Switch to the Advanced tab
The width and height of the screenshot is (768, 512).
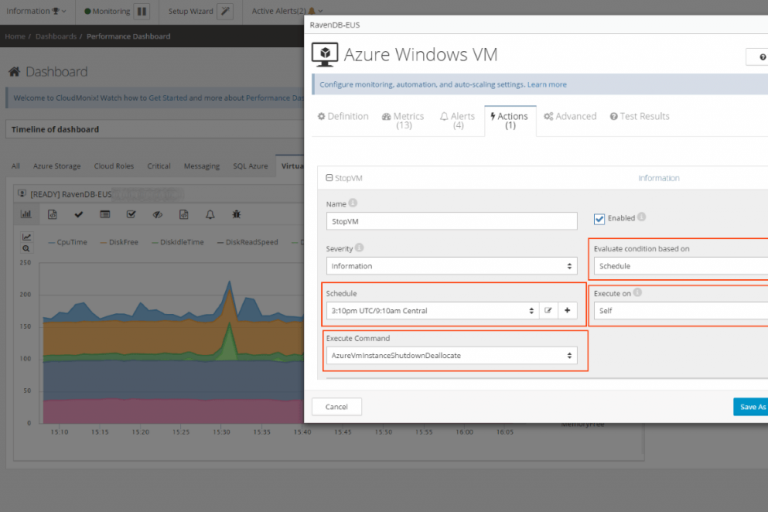570,117
